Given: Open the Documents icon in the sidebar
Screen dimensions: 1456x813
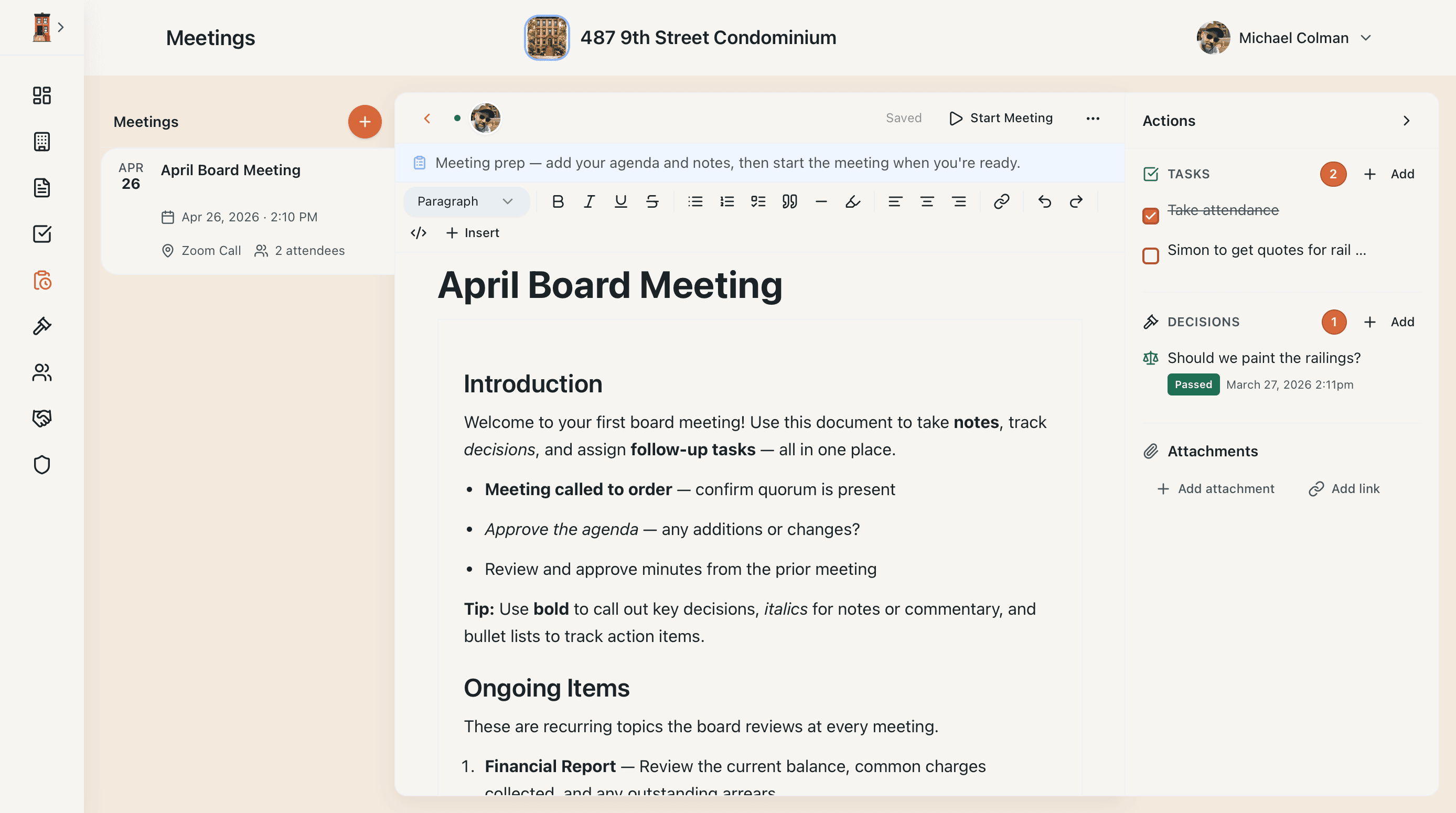Looking at the screenshot, I should coord(42,188).
